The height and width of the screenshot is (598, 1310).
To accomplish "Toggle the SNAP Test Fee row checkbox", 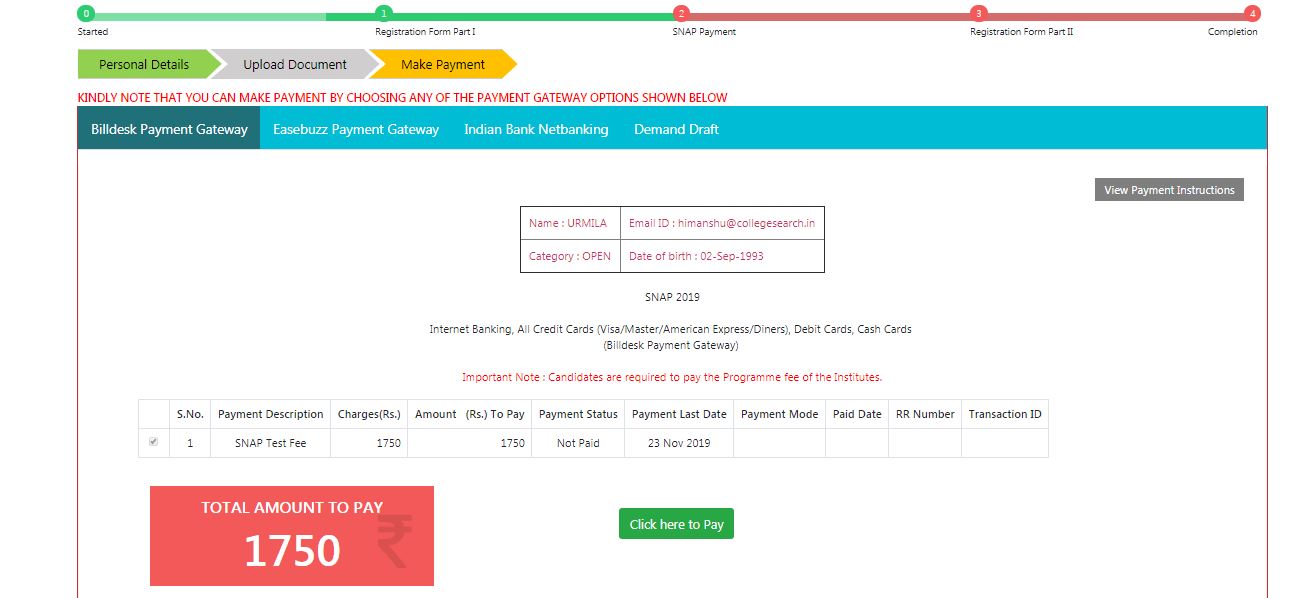I will [x=153, y=440].
